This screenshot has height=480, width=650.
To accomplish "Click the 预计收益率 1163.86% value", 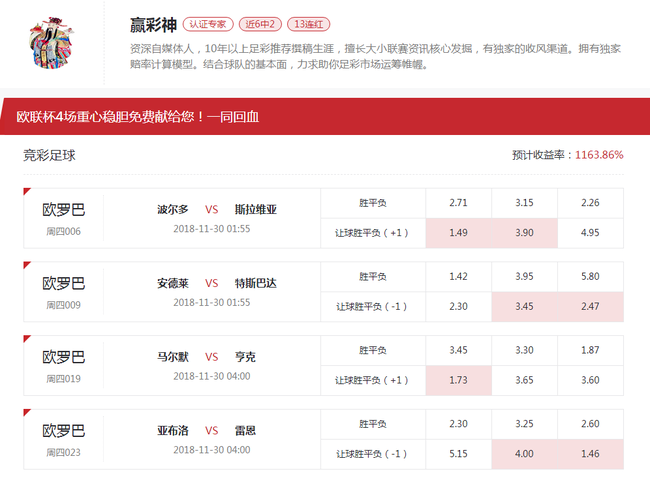I will coord(599,155).
